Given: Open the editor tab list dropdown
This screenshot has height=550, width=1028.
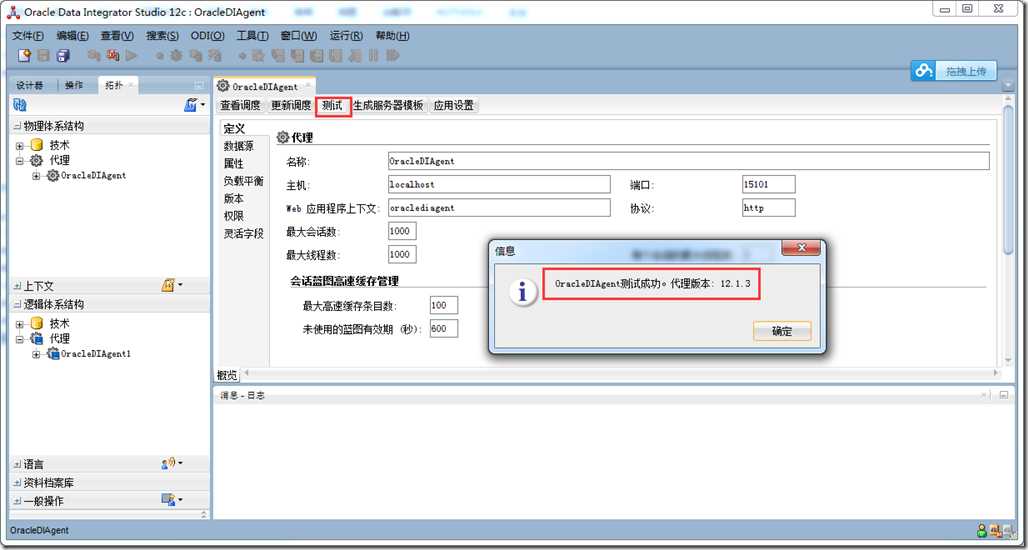Looking at the screenshot, I should point(1008,86).
